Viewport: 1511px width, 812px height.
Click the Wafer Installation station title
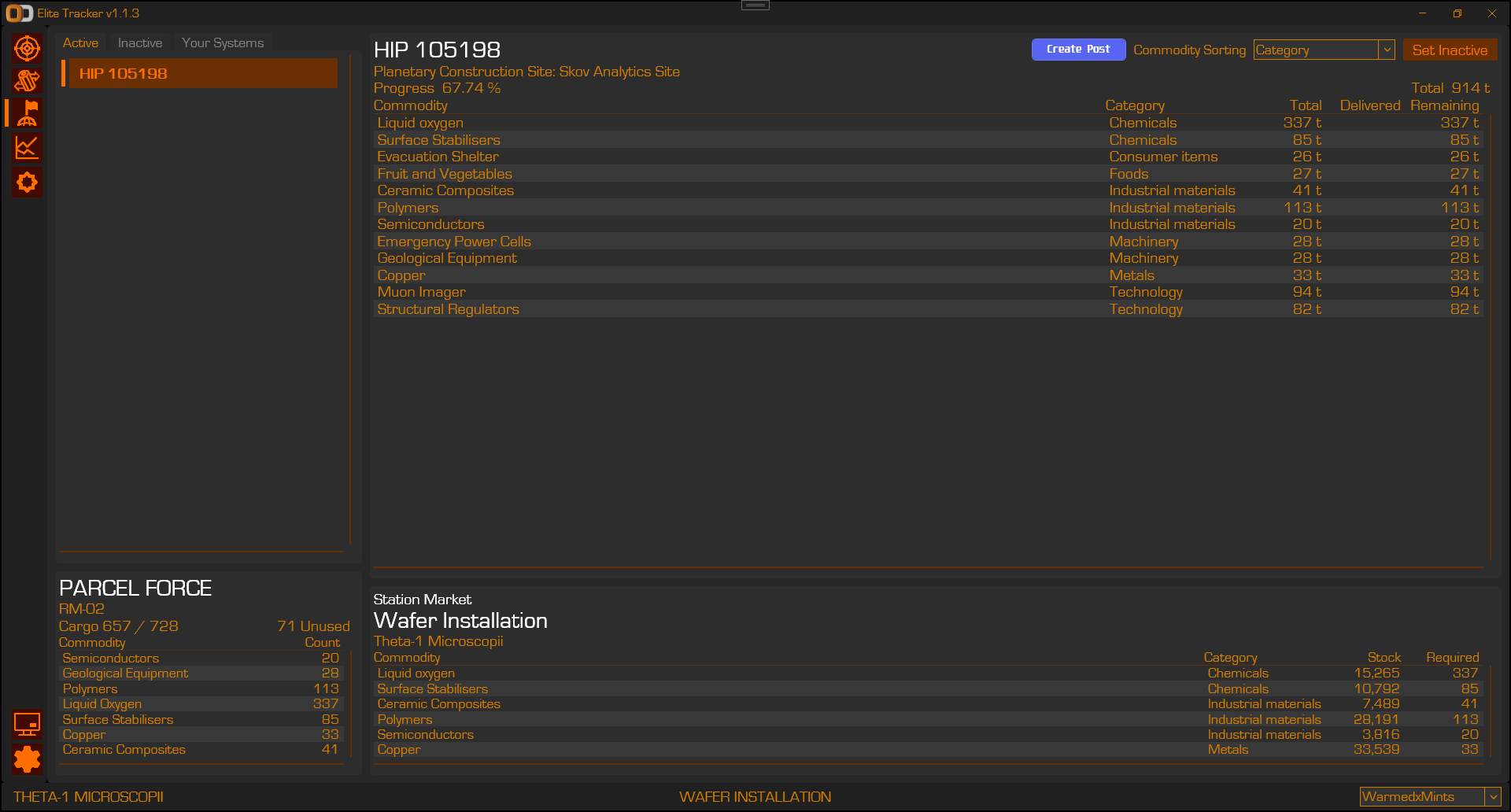(460, 621)
